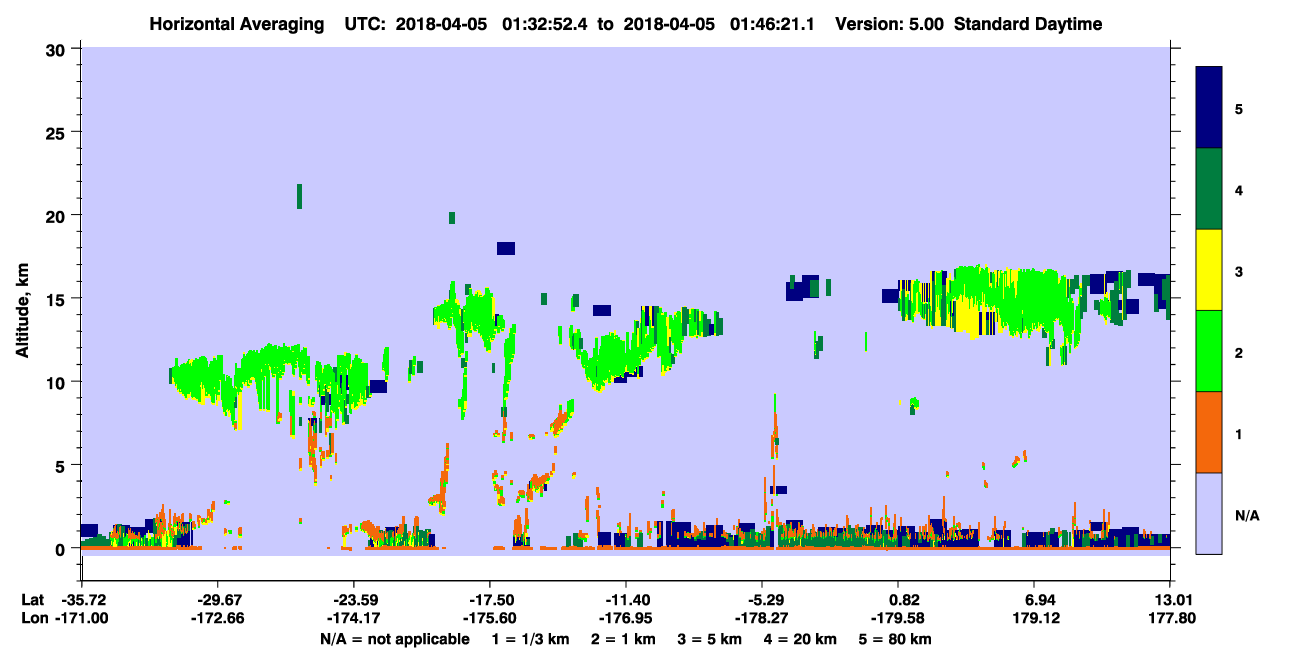The width and height of the screenshot is (1300, 667).
Task: Click the colorbar label 2
Action: point(1239,352)
